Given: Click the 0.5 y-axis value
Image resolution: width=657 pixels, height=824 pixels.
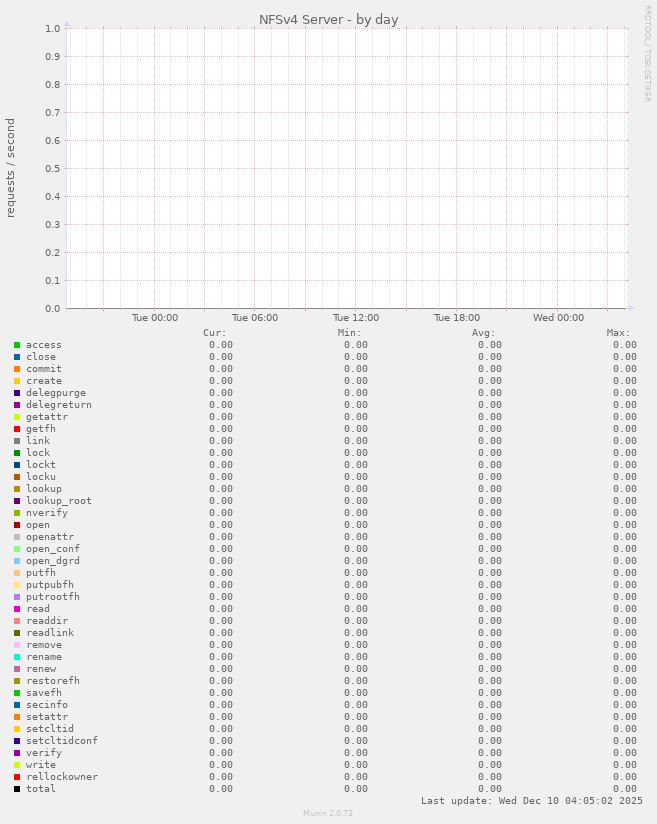Looking at the screenshot, I should coord(53,169).
